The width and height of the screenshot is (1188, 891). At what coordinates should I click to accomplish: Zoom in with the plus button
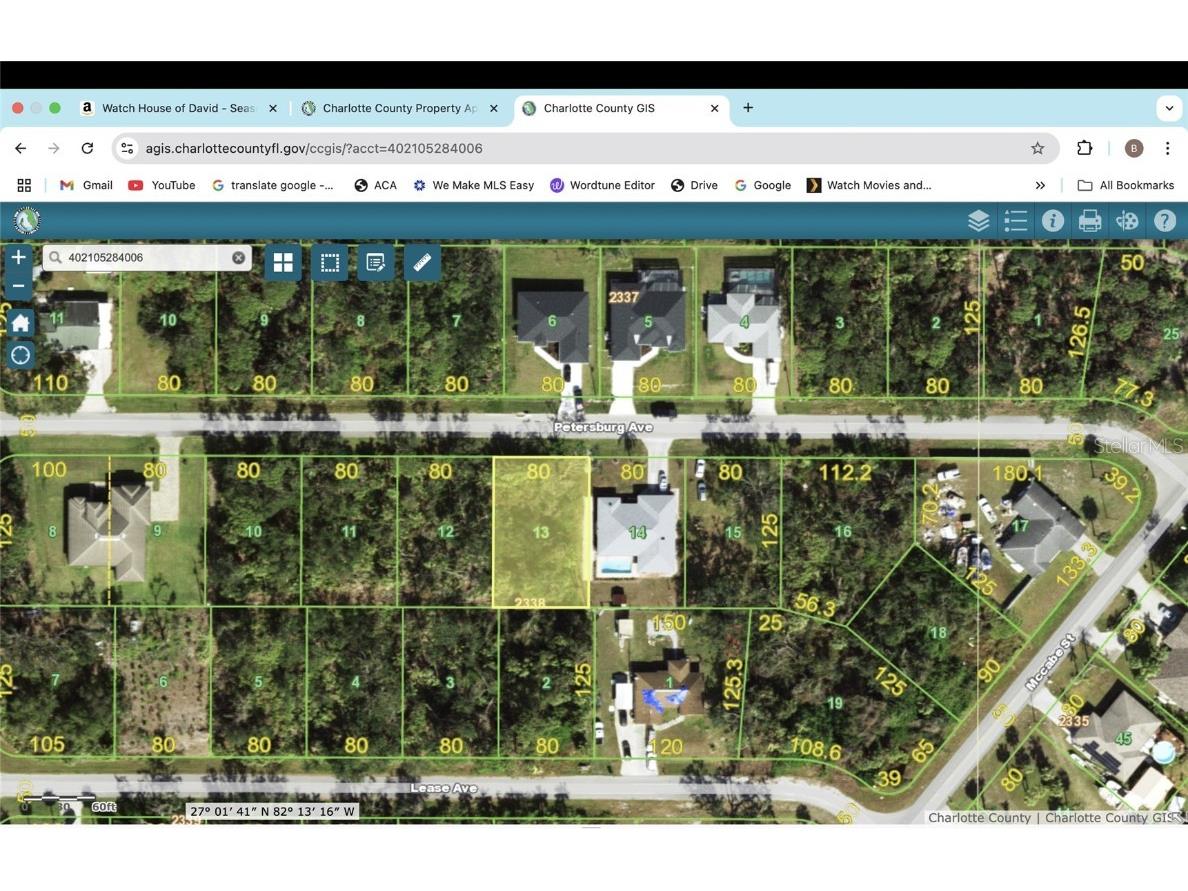click(x=17, y=256)
